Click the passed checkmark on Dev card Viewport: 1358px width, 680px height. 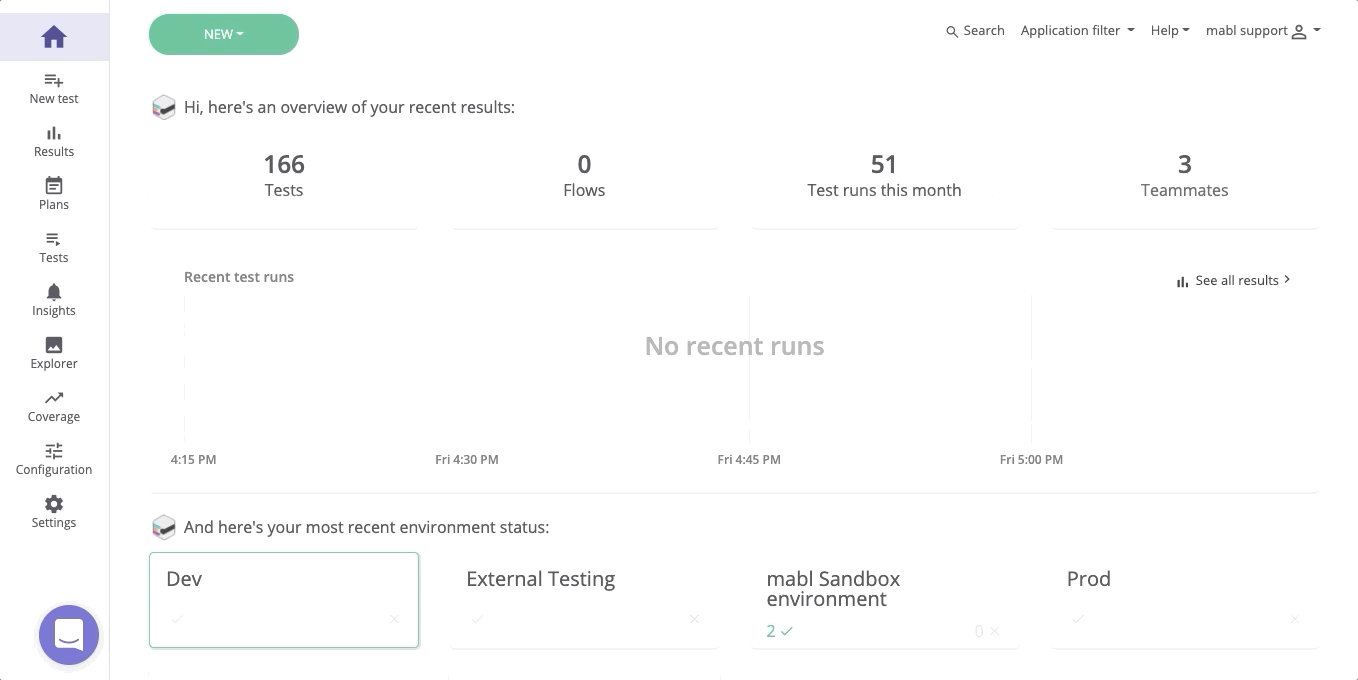(x=177, y=619)
